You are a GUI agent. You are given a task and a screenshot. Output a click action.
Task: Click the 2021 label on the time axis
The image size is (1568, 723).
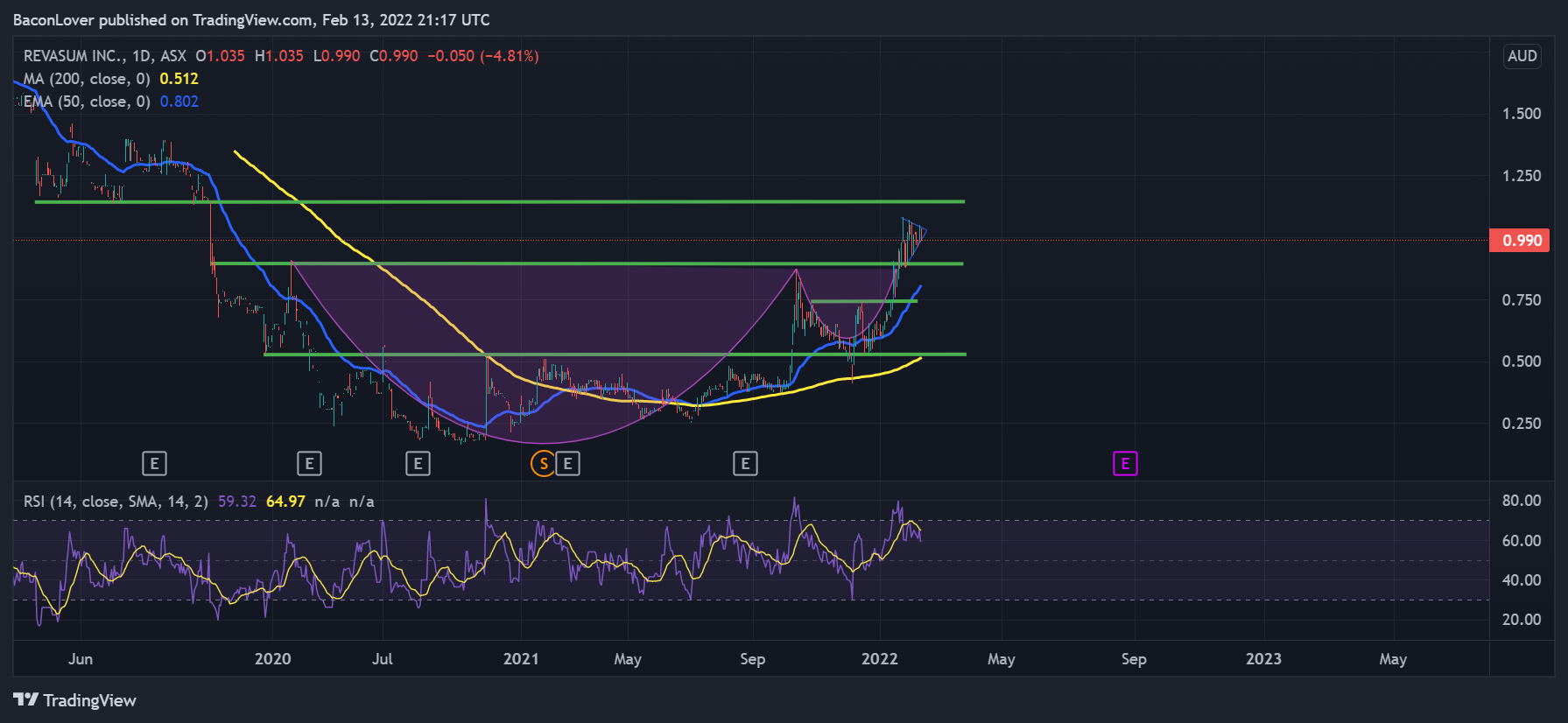[x=521, y=659]
